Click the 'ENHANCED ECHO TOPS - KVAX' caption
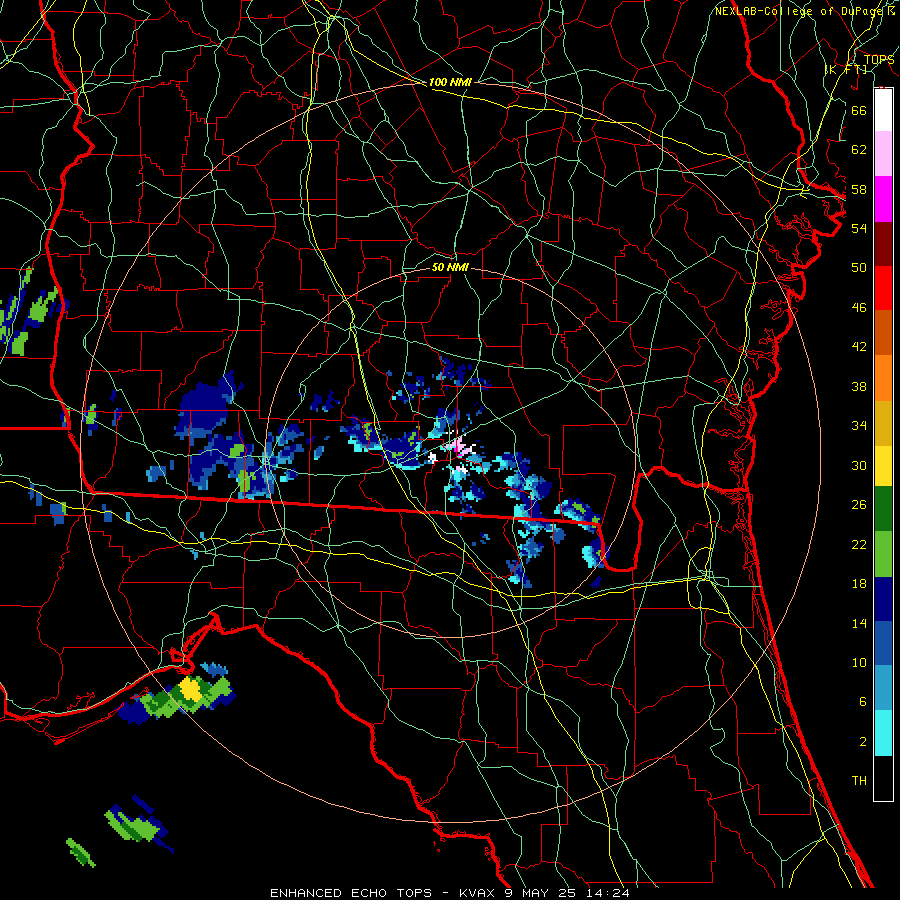Screen dimensions: 900x900 [384, 893]
